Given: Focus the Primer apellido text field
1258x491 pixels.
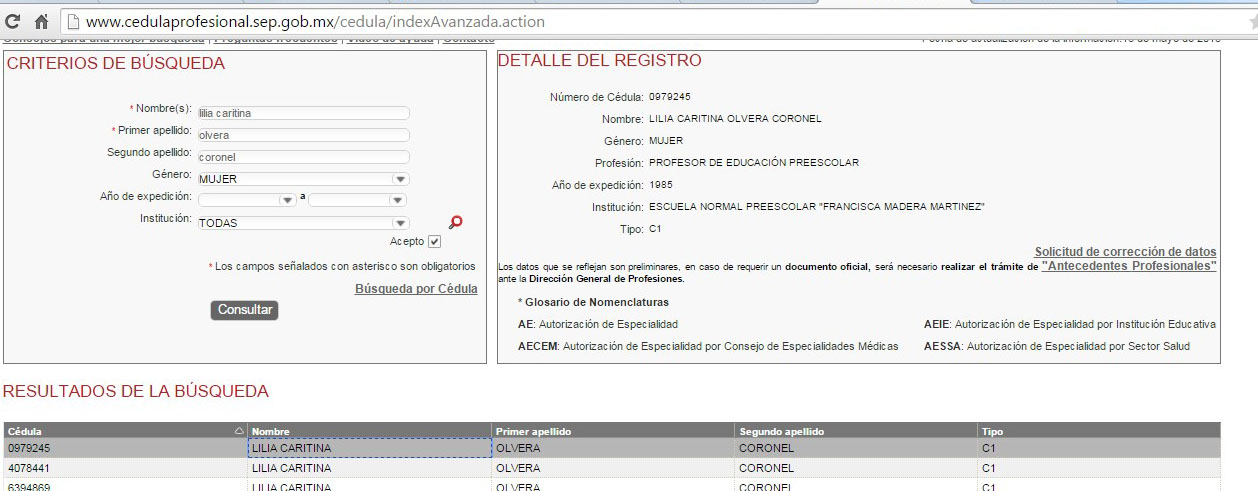Looking at the screenshot, I should [303, 135].
